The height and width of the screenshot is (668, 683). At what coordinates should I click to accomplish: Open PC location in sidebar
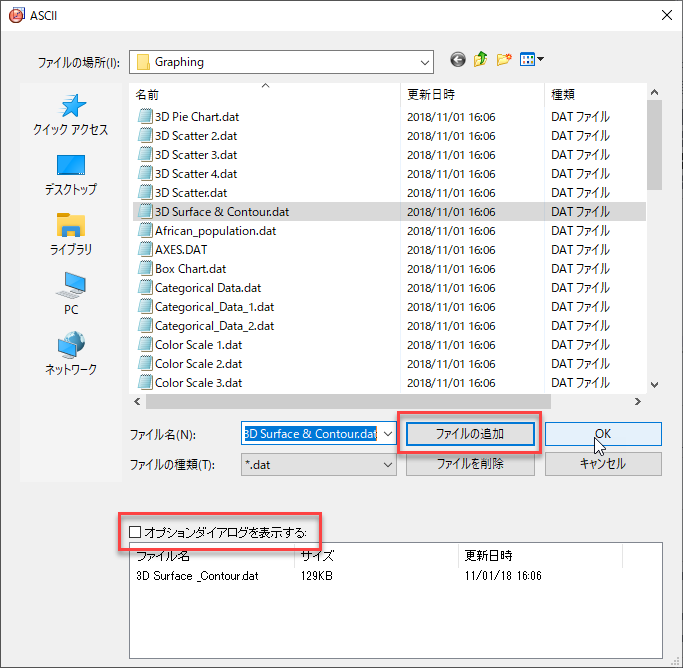click(x=71, y=294)
